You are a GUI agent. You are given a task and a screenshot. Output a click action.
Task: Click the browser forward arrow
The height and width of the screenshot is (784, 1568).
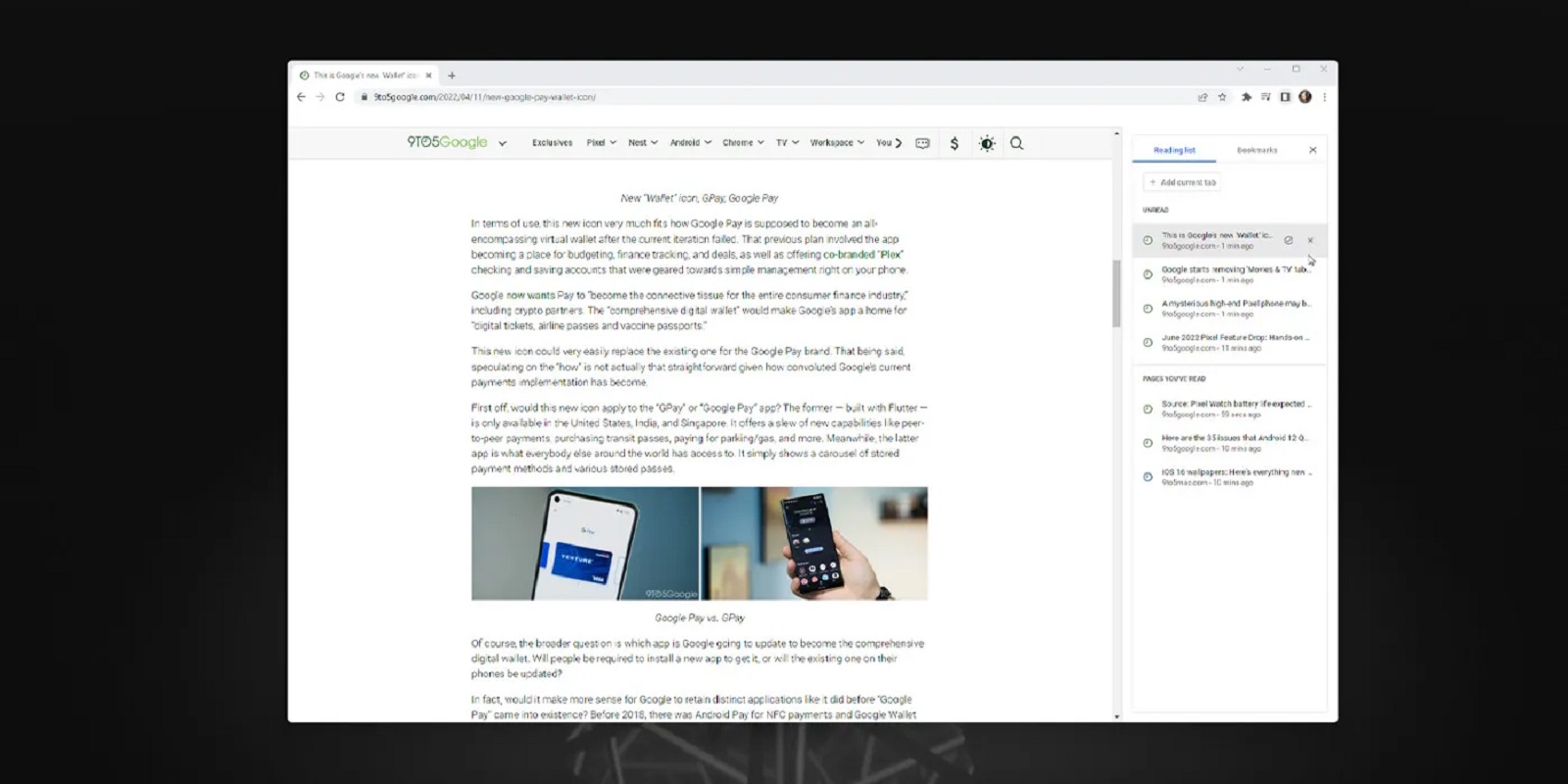(319, 97)
